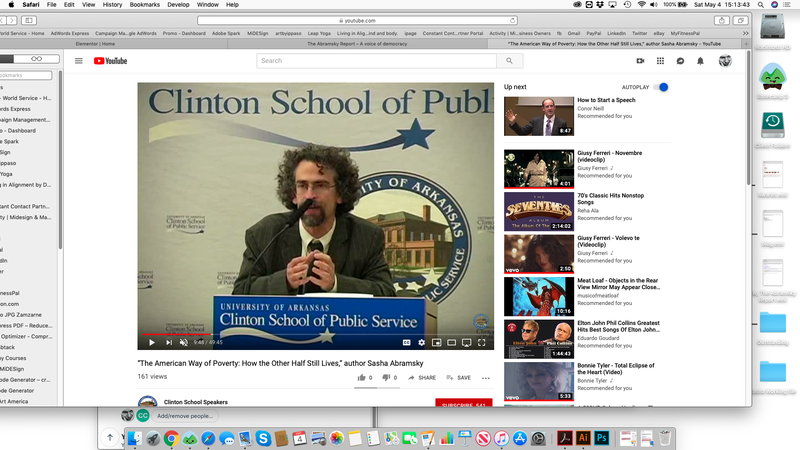
Task: Enter full screen on the video
Action: pyautogui.click(x=481, y=342)
